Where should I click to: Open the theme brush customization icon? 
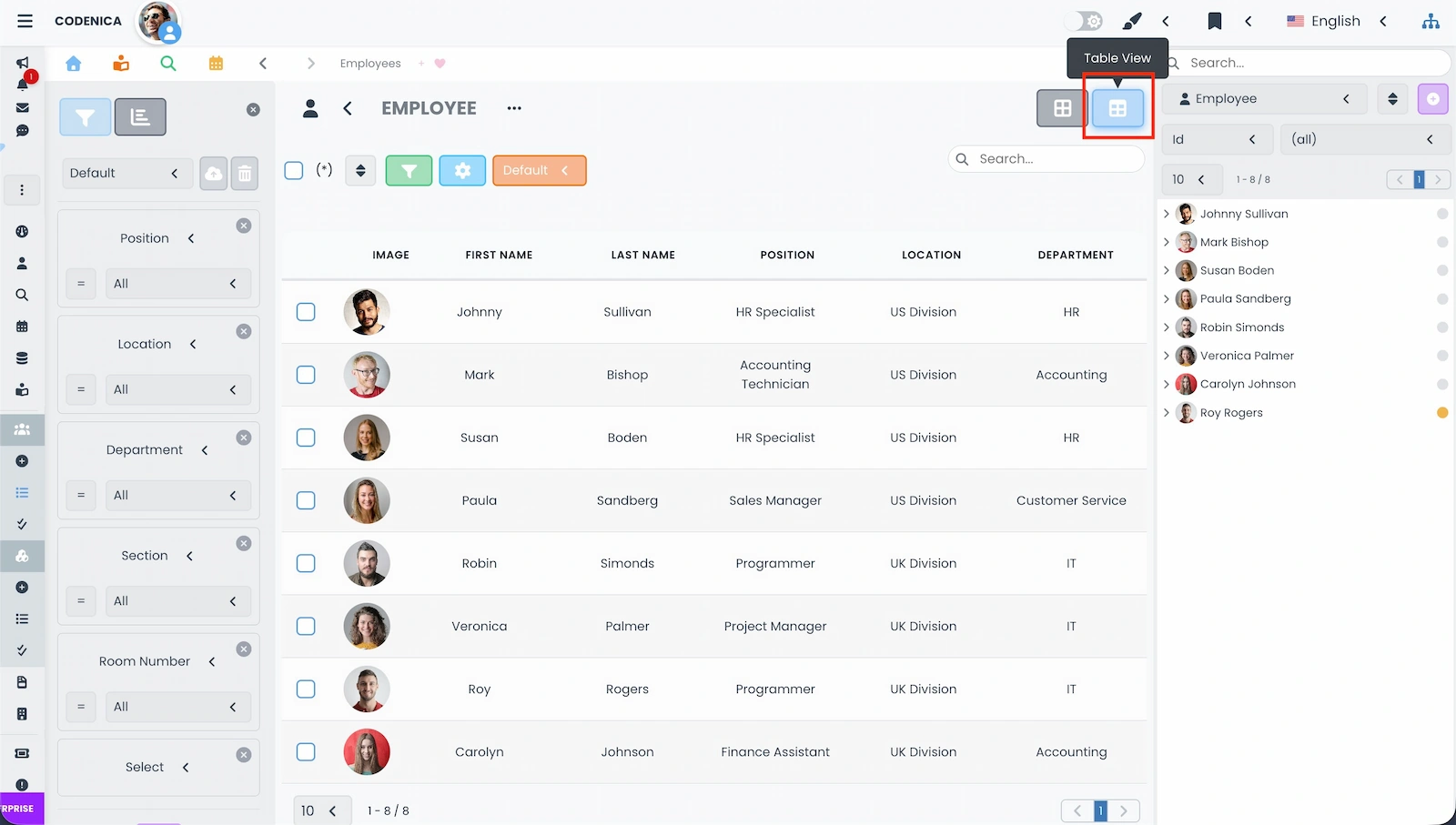pos(1131,20)
